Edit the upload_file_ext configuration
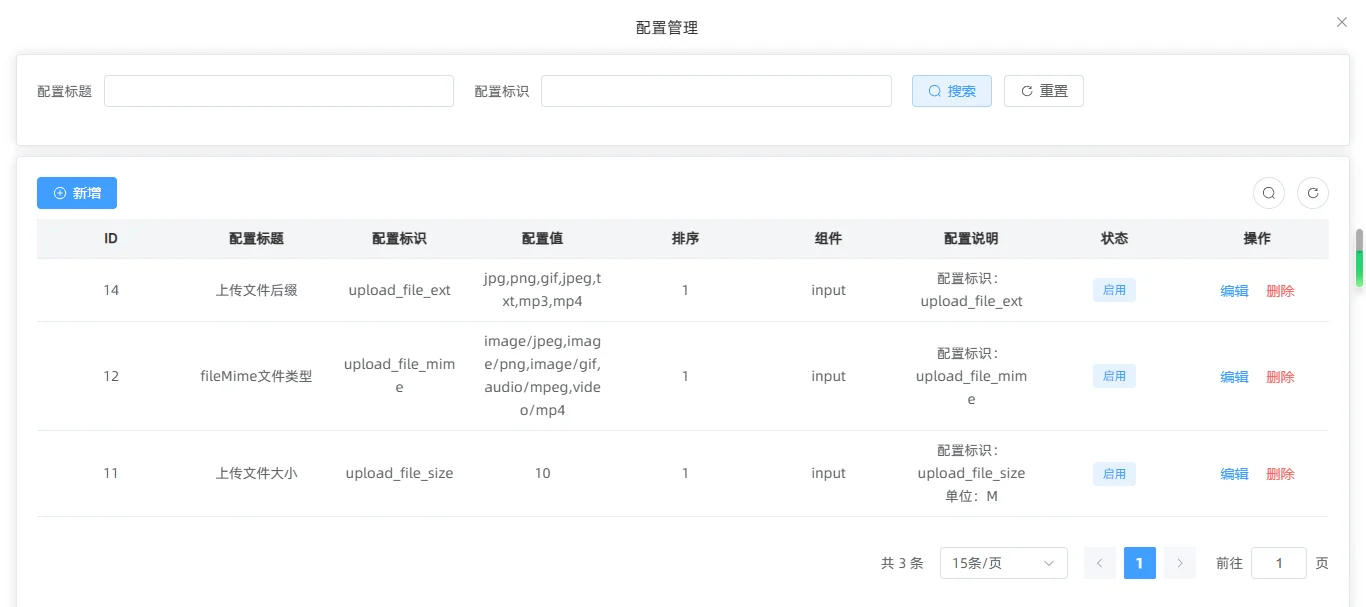Screen dimensions: 1366x607 click(x=1234, y=290)
